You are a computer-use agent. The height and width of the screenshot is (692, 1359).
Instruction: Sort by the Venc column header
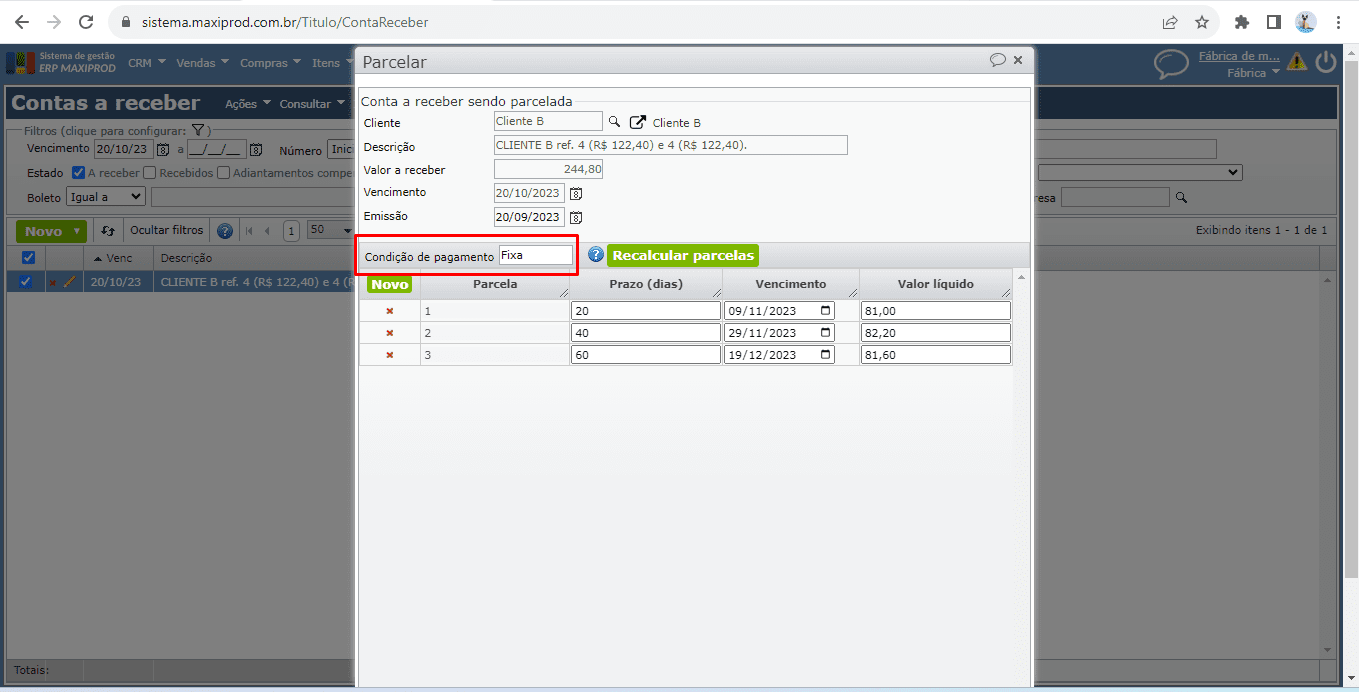pyautogui.click(x=119, y=258)
